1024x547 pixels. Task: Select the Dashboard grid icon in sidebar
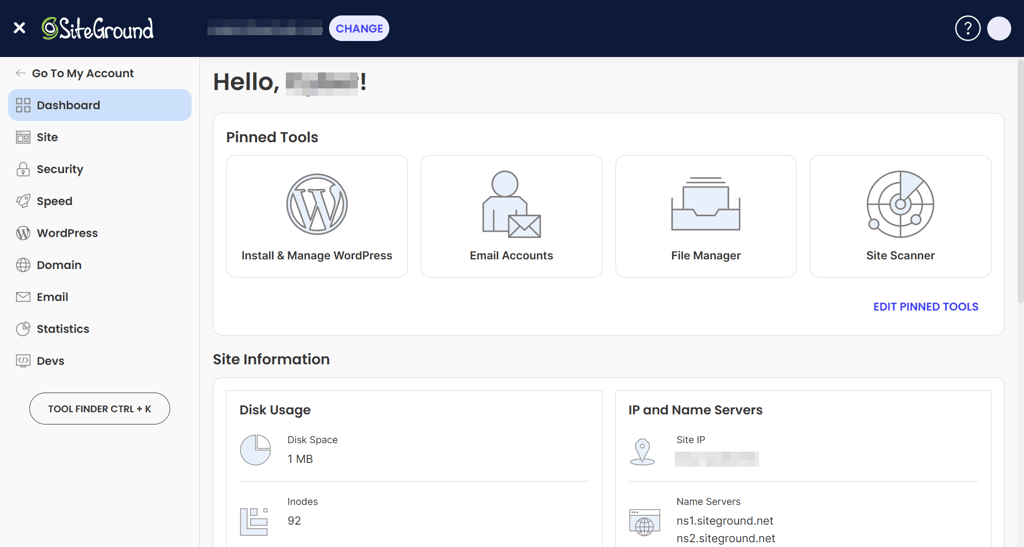click(23, 105)
